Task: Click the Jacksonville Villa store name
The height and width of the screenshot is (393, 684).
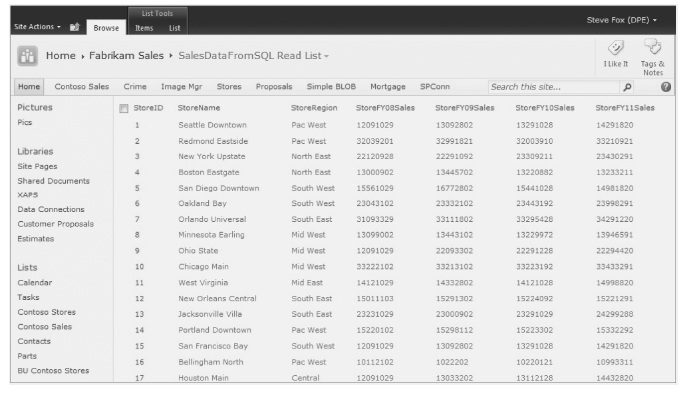Action: tap(210, 314)
